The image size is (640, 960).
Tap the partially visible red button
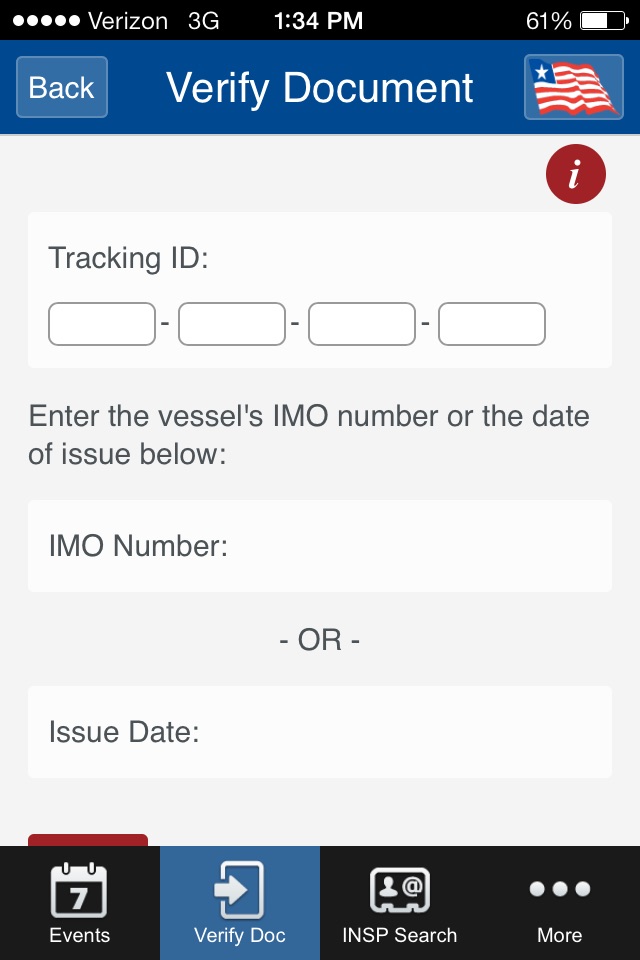point(88,840)
